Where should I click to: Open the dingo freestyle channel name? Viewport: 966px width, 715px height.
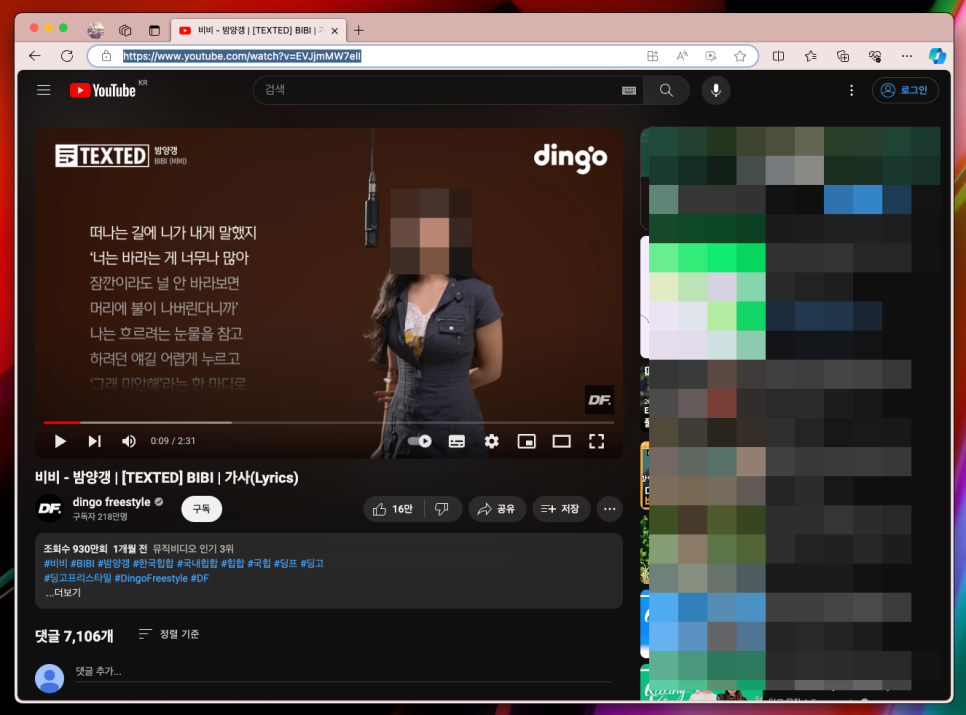click(x=112, y=502)
